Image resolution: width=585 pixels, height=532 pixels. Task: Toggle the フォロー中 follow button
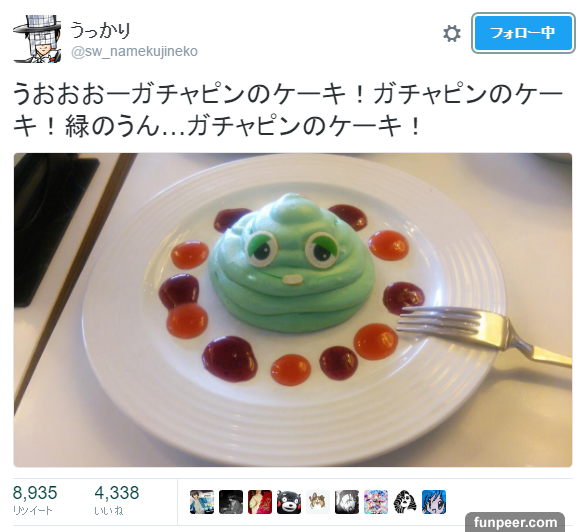[523, 33]
